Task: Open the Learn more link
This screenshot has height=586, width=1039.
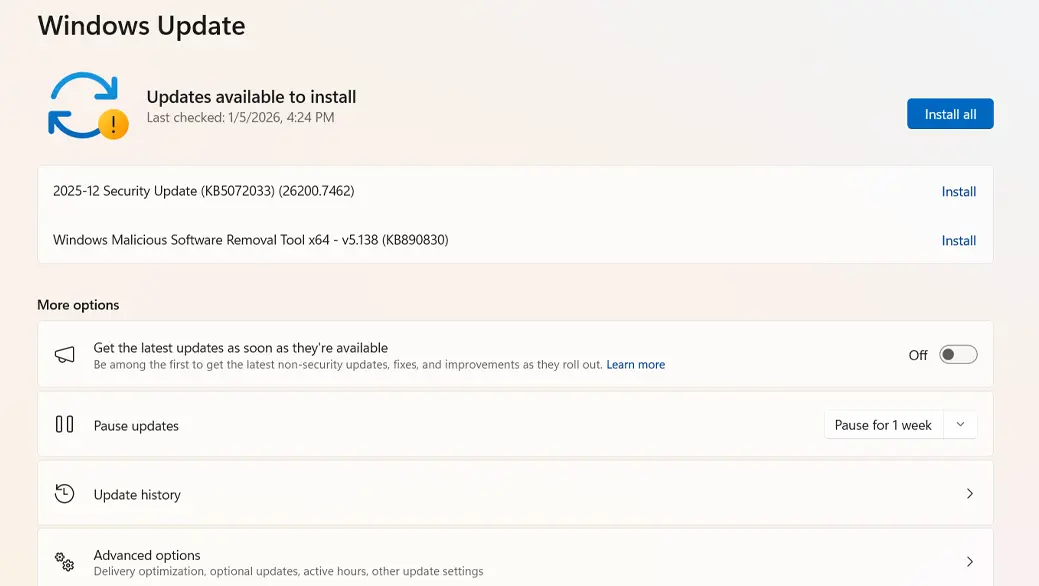Action: 635,365
